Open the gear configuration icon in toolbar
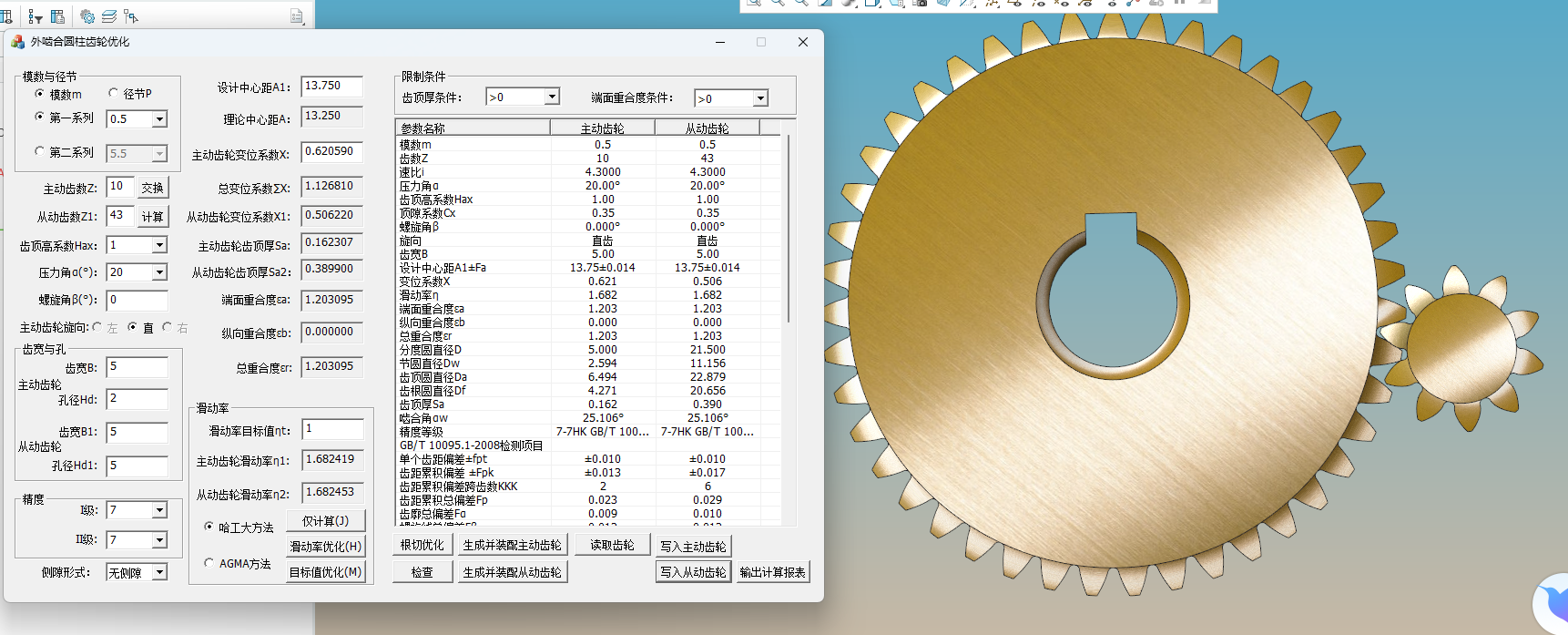Viewport: 1568px width, 635px height. coord(87,16)
